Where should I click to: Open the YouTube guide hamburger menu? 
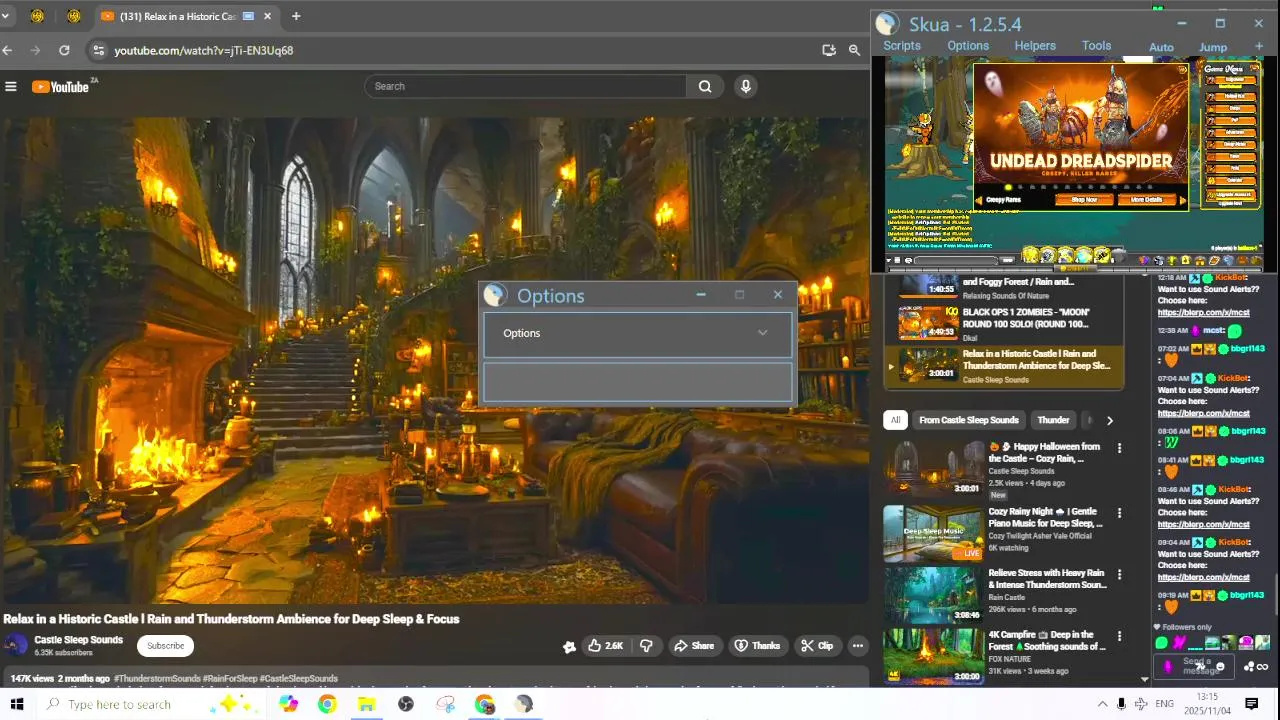(11, 86)
